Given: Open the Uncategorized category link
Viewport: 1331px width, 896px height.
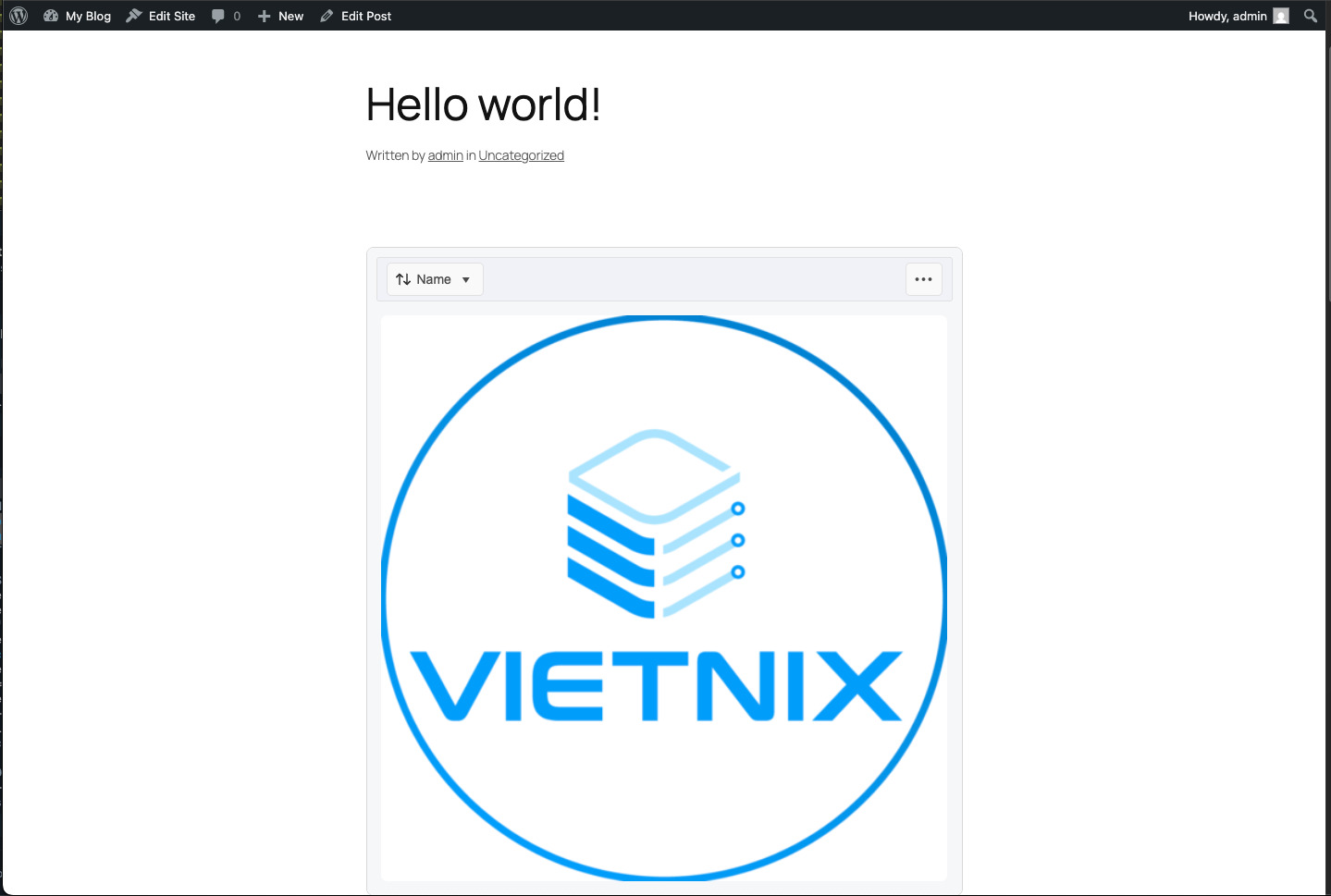Looking at the screenshot, I should tap(522, 155).
